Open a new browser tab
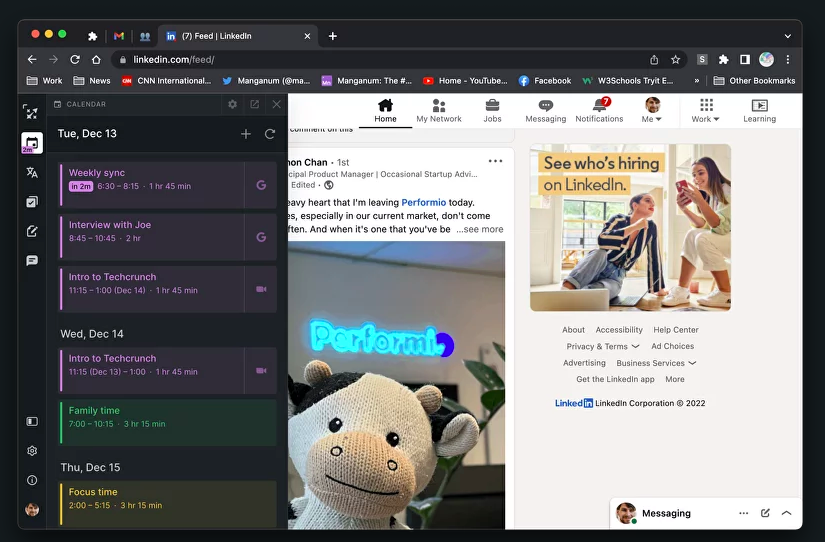 [333, 36]
